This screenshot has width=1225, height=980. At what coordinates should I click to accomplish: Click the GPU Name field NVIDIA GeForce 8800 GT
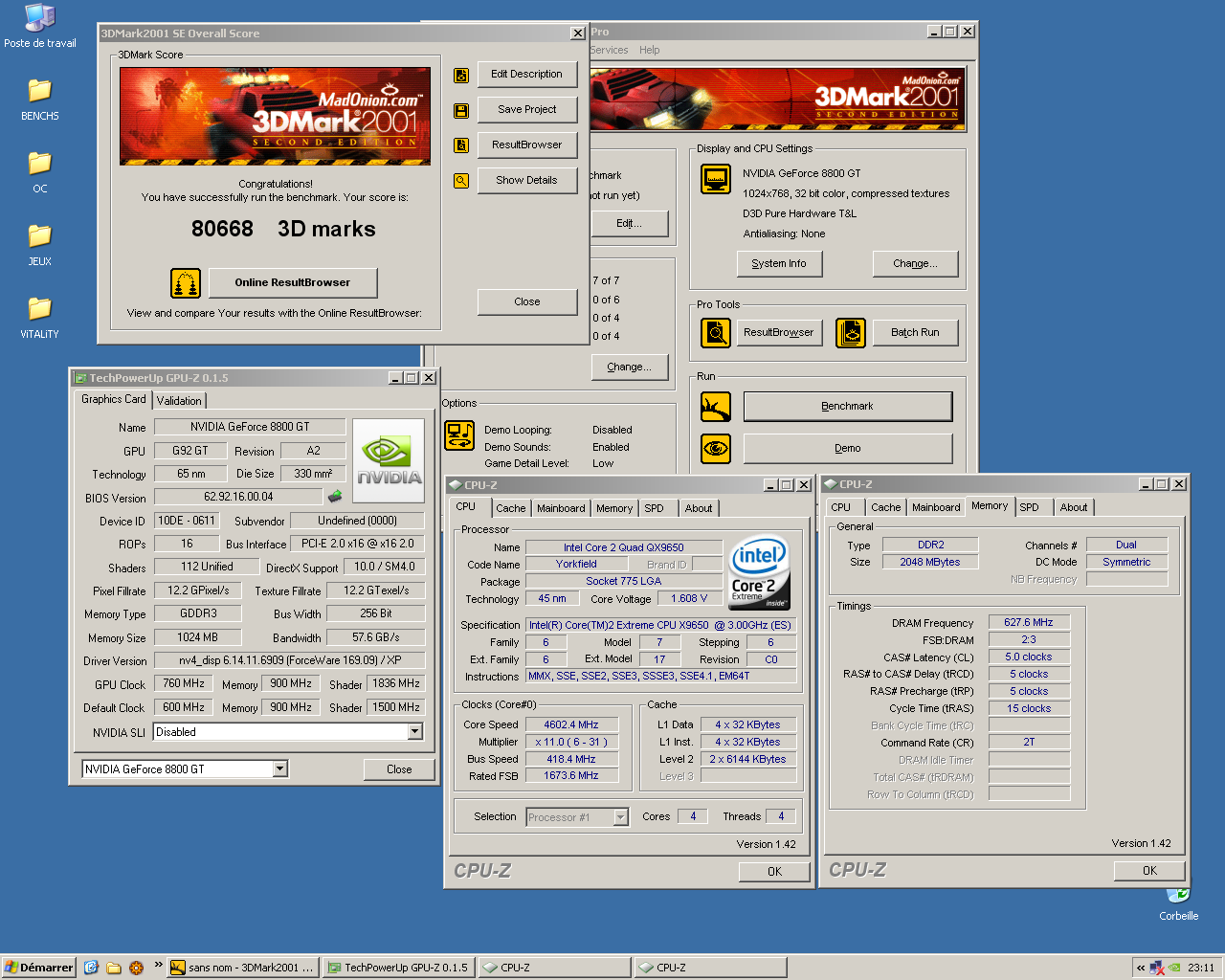[x=250, y=427]
